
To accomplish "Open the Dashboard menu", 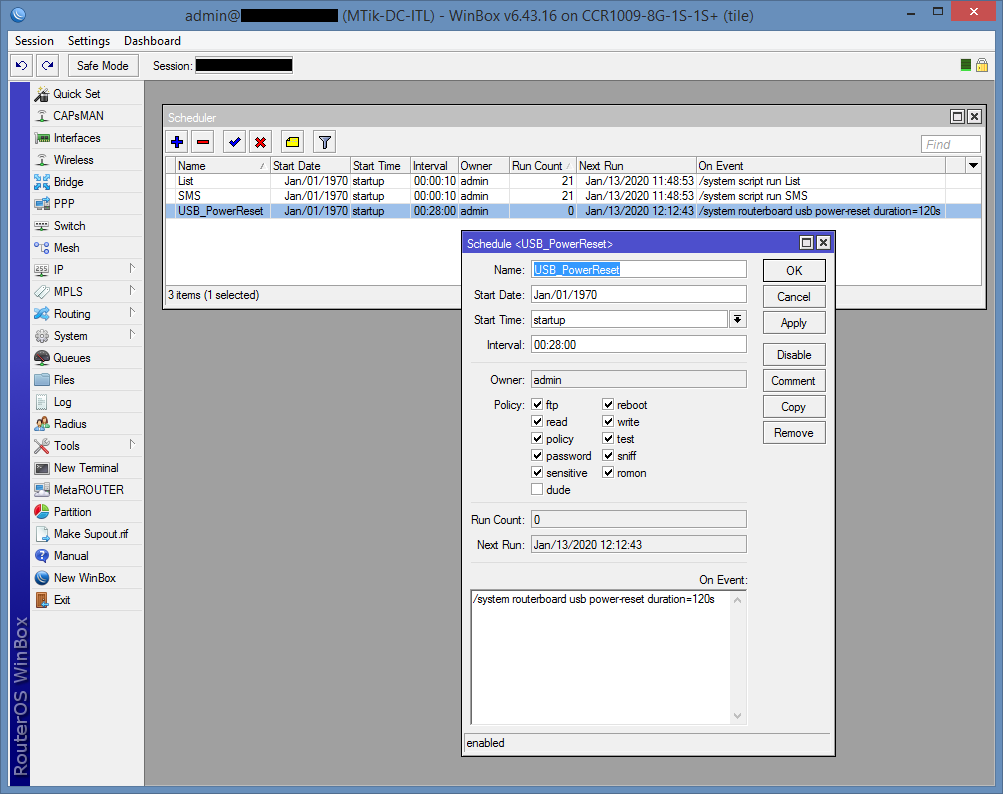I will (152, 41).
